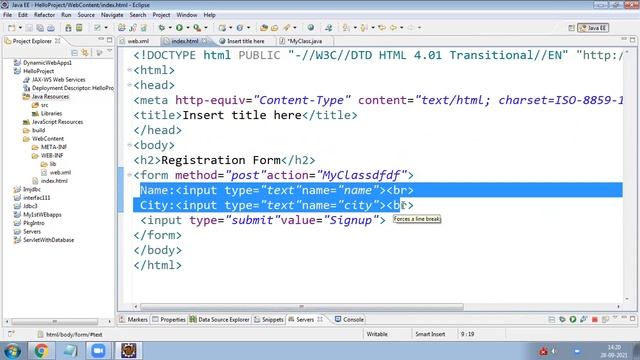640x360 pixels.
Task: Open the Window menu
Action: (x=187, y=15)
